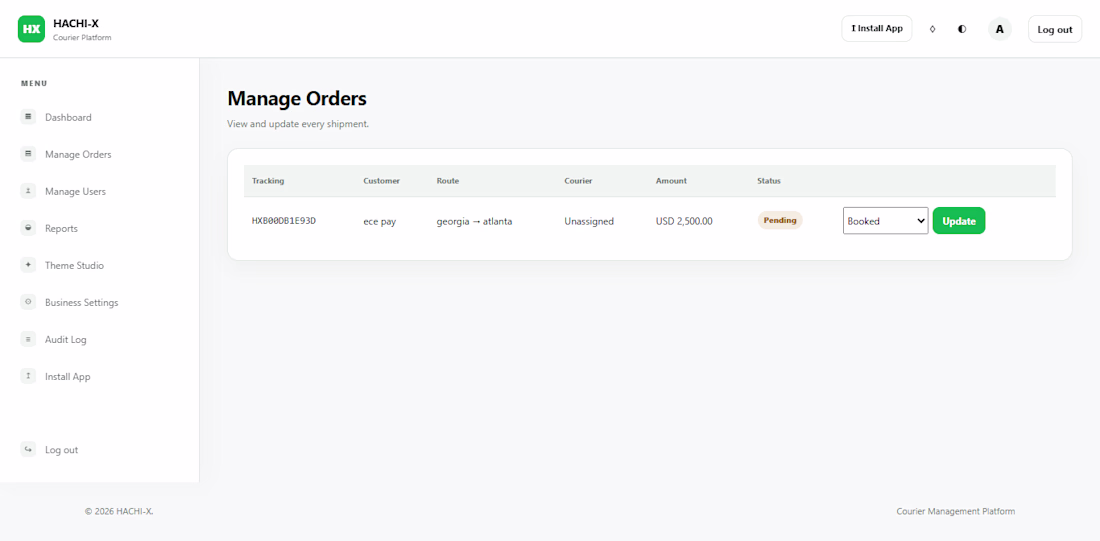Click the Log out button in header
1100x541 pixels.
point(1055,29)
